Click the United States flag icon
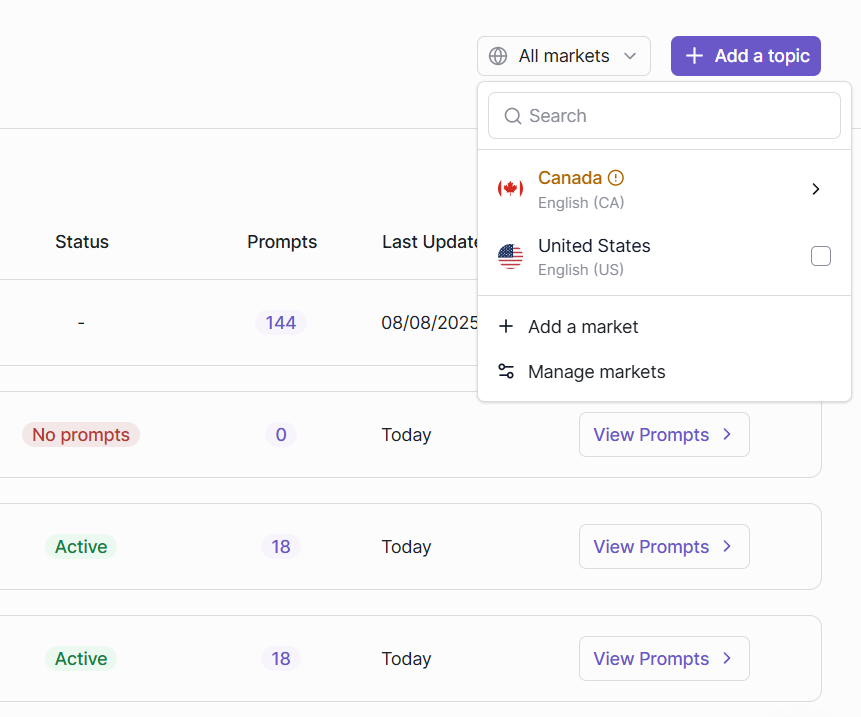The width and height of the screenshot is (861, 717). click(x=510, y=256)
